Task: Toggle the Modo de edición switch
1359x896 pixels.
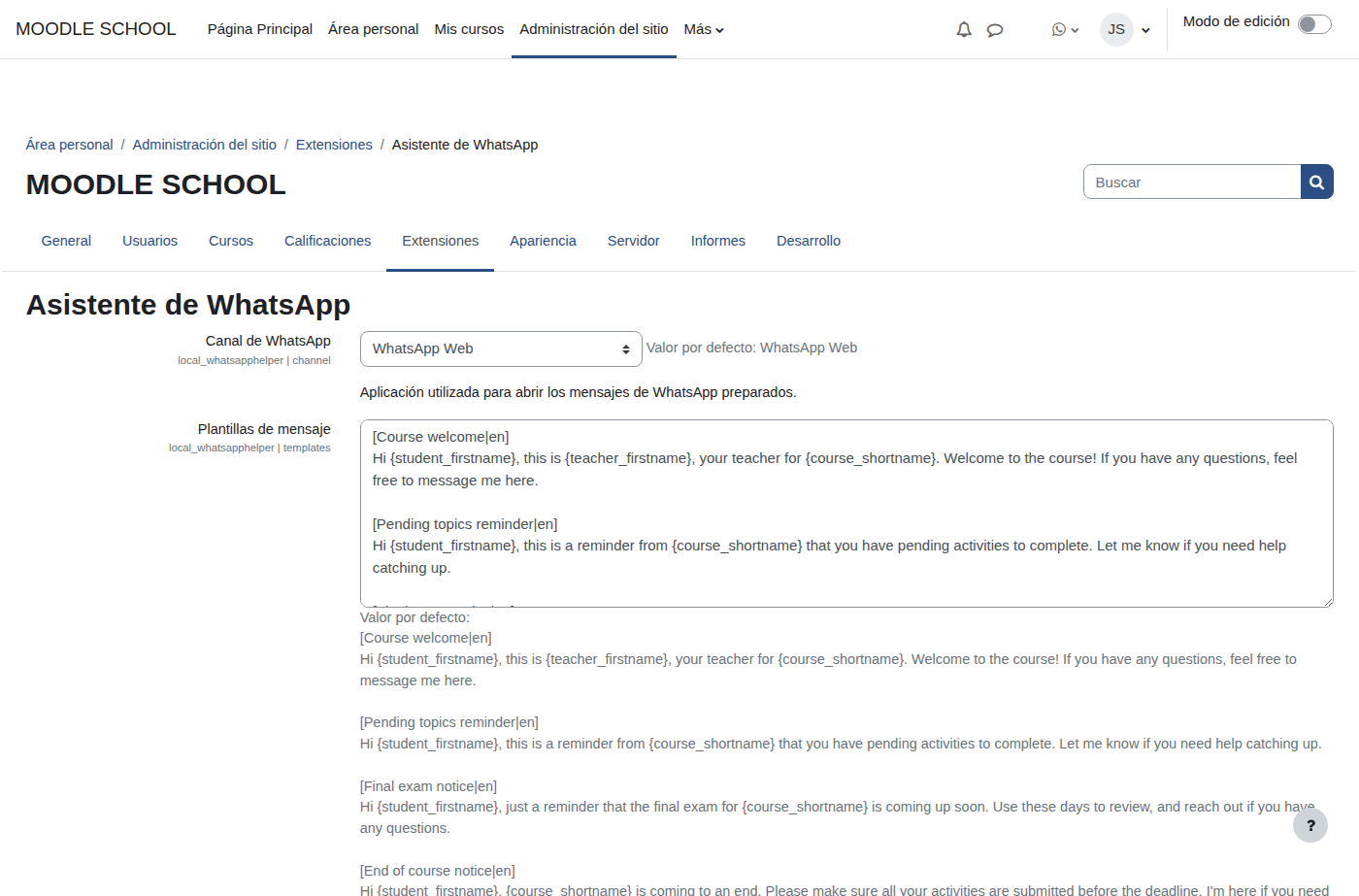Action: click(x=1314, y=24)
